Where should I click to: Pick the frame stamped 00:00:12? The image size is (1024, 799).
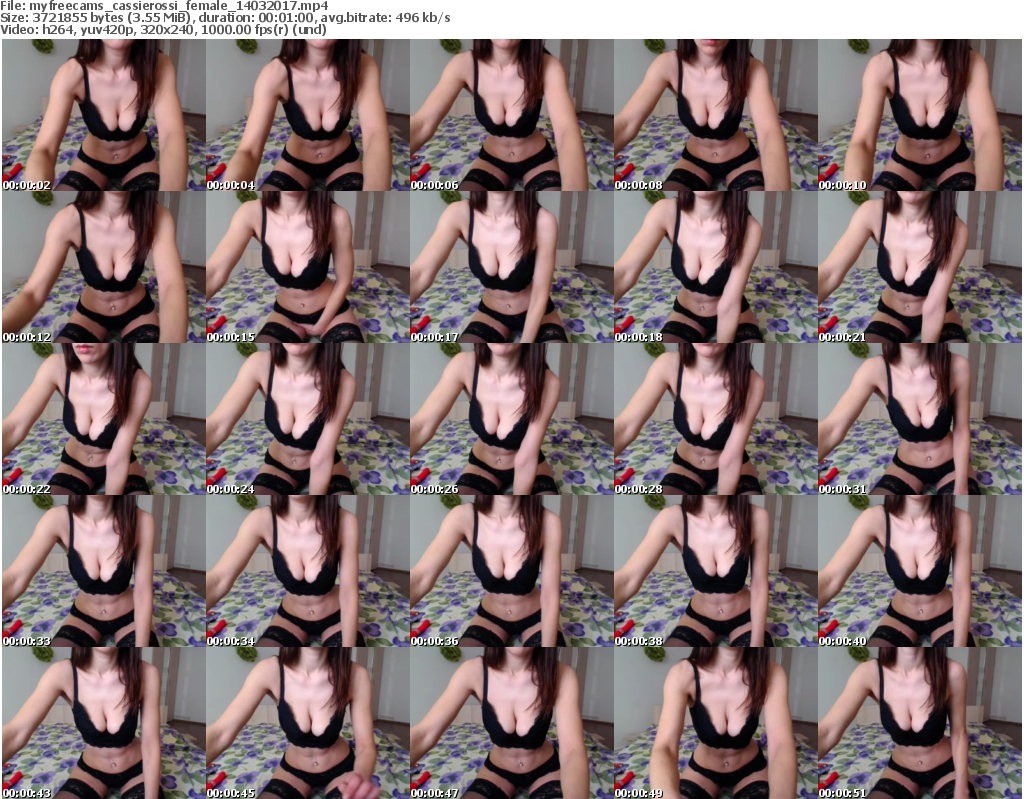103,267
